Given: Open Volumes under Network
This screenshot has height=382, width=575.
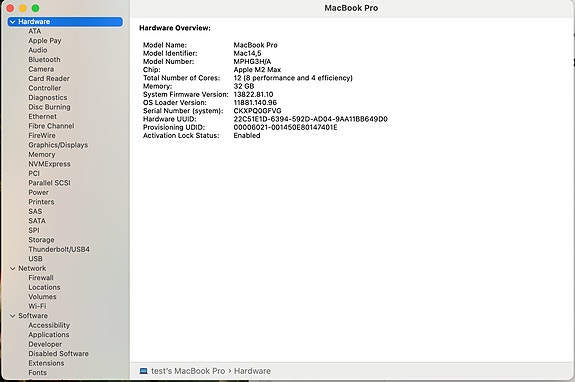Looking at the screenshot, I should [x=42, y=297].
